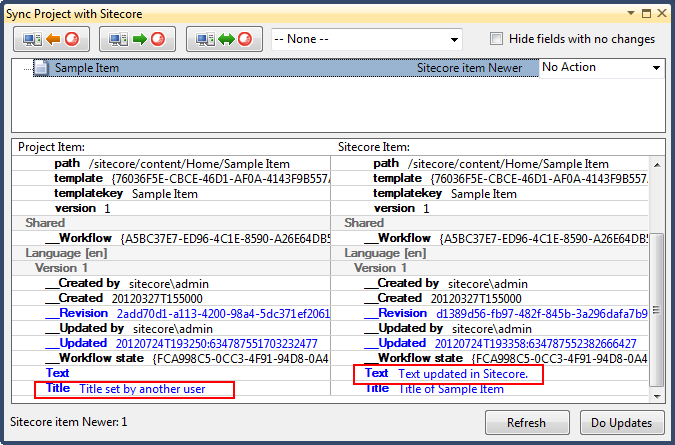Image resolution: width=675 pixels, height=445 pixels.
Task: Open the window position dropdown arrow
Action: (631, 13)
